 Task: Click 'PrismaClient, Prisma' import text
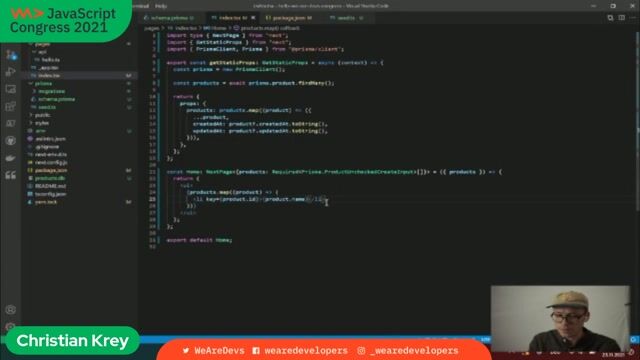[229, 49]
